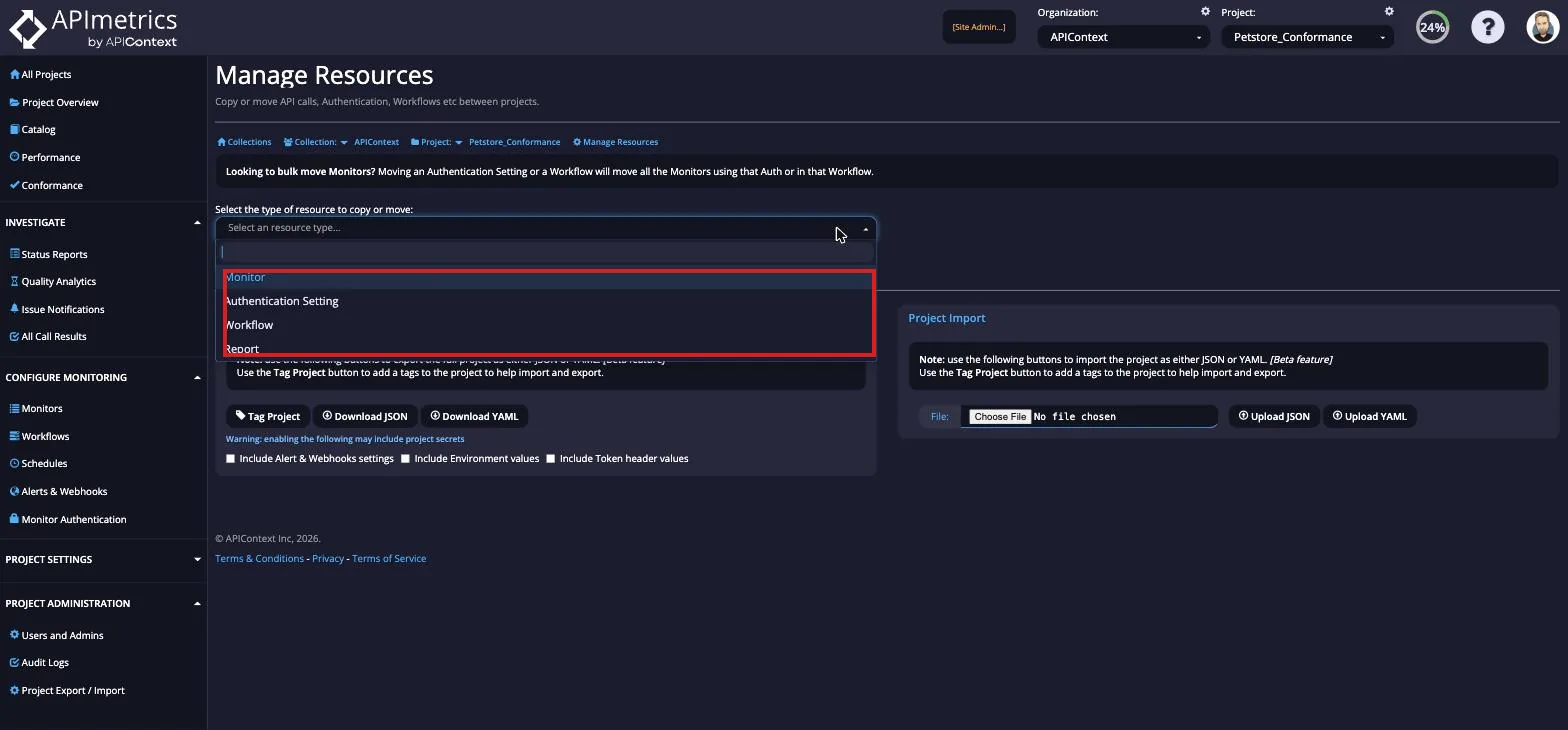1568x730 pixels.
Task: Click Download JSON button
Action: 365,416
